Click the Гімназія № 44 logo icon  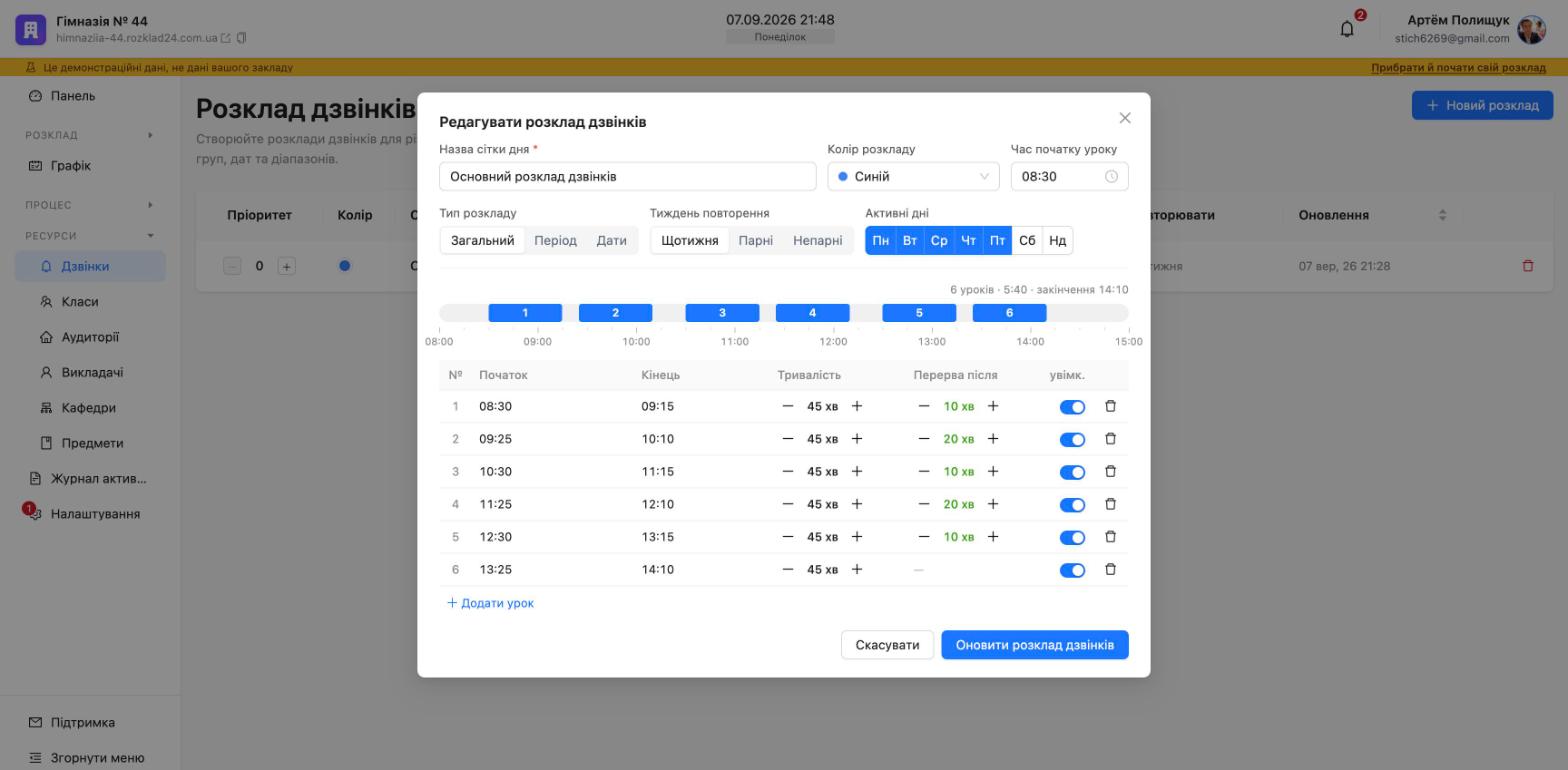point(31,29)
